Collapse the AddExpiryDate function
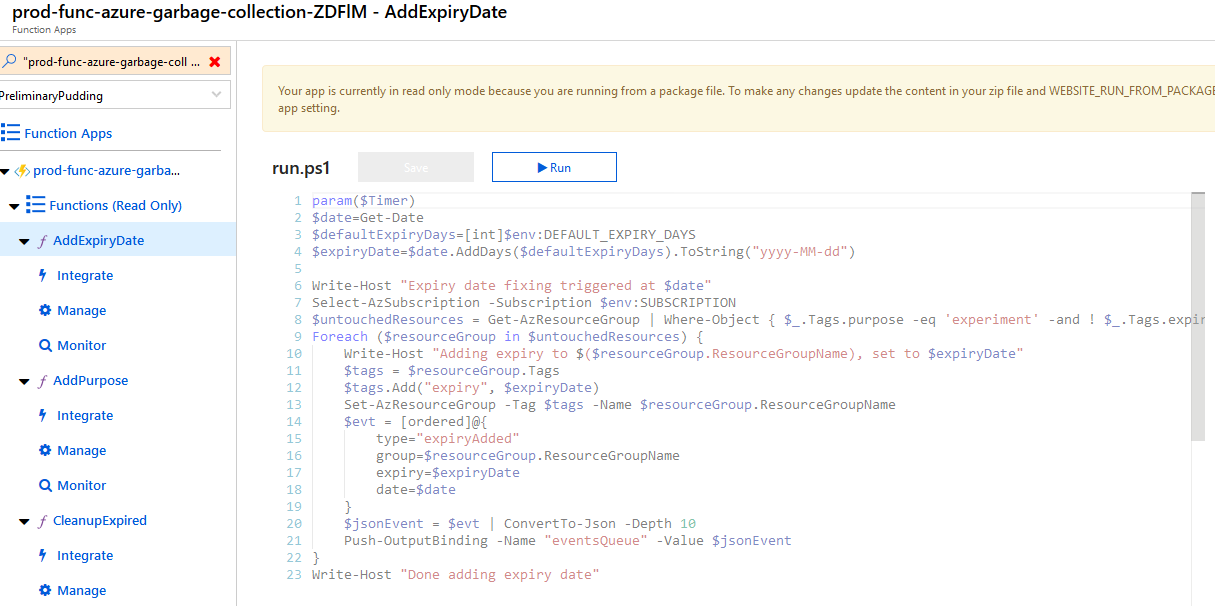 [24, 241]
